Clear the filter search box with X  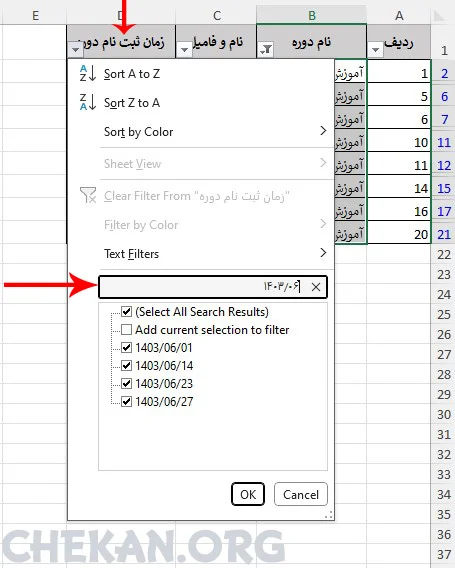(x=316, y=287)
